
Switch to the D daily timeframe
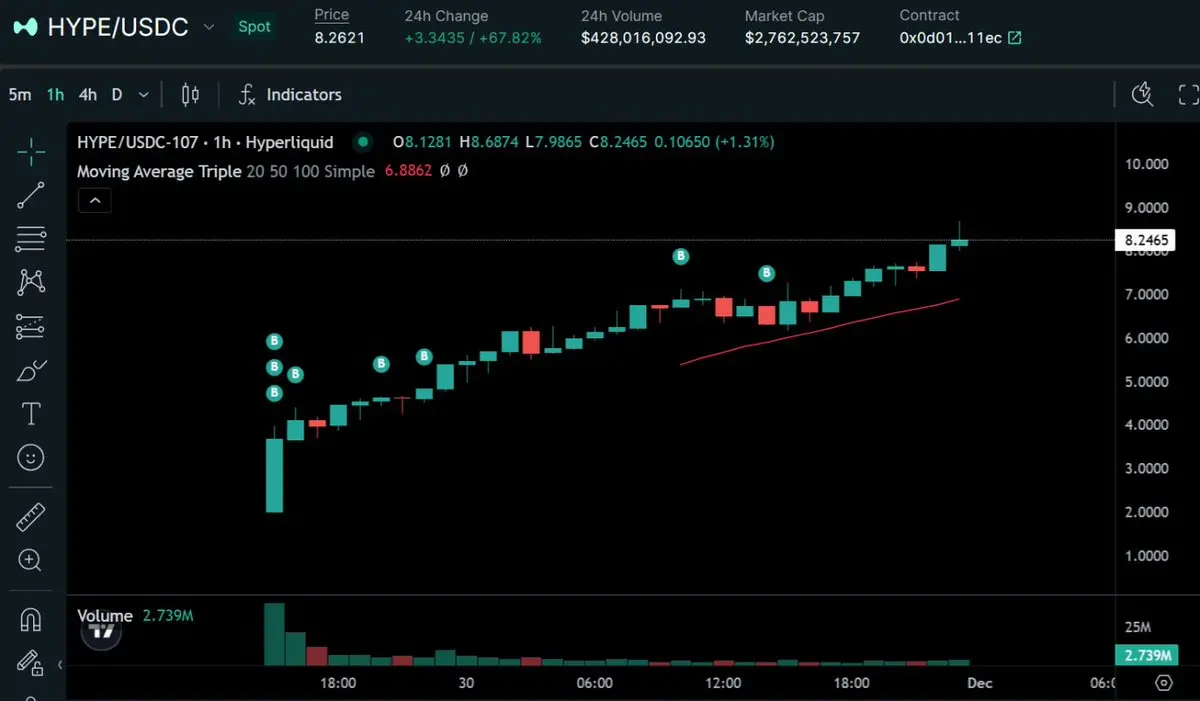coord(117,95)
